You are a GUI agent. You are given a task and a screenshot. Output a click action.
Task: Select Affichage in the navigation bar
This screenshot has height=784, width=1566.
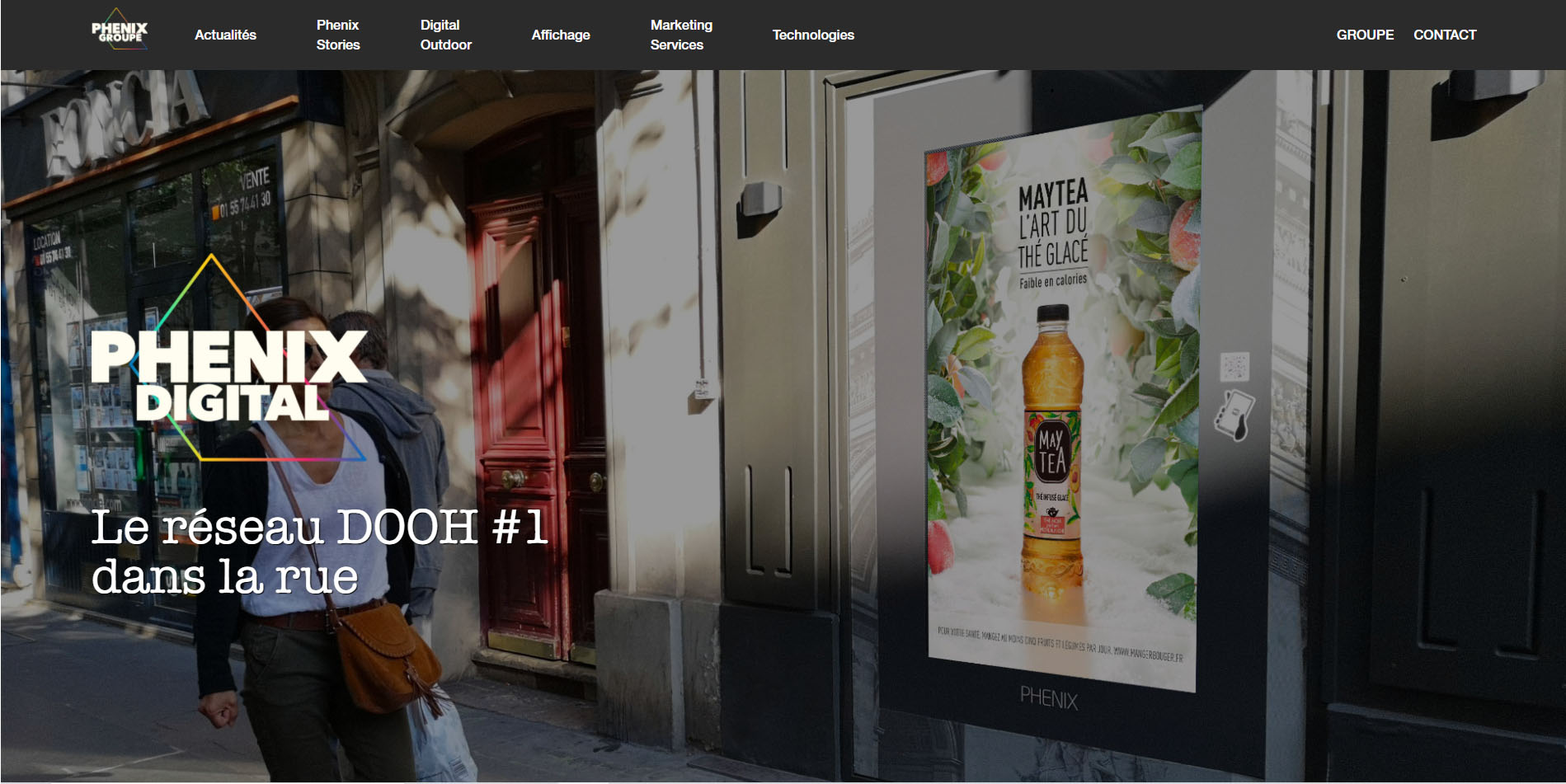click(x=561, y=35)
